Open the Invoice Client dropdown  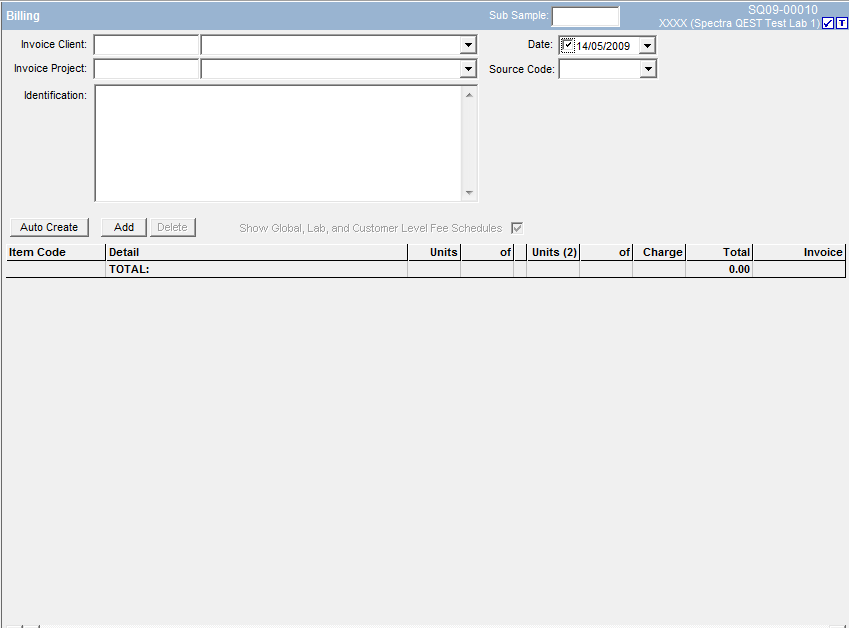[x=468, y=45]
